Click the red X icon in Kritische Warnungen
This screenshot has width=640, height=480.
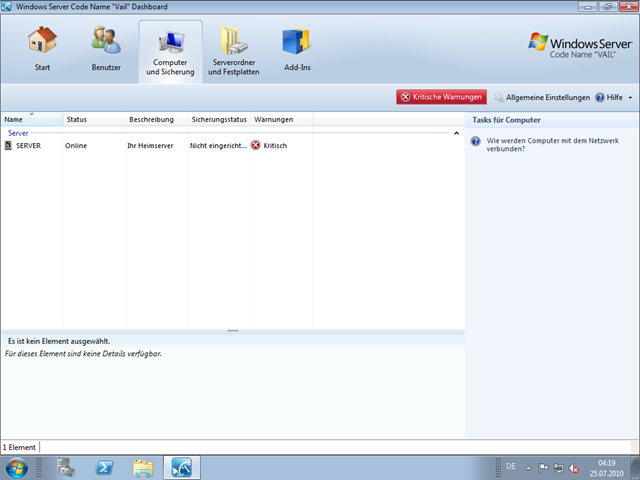click(x=405, y=97)
